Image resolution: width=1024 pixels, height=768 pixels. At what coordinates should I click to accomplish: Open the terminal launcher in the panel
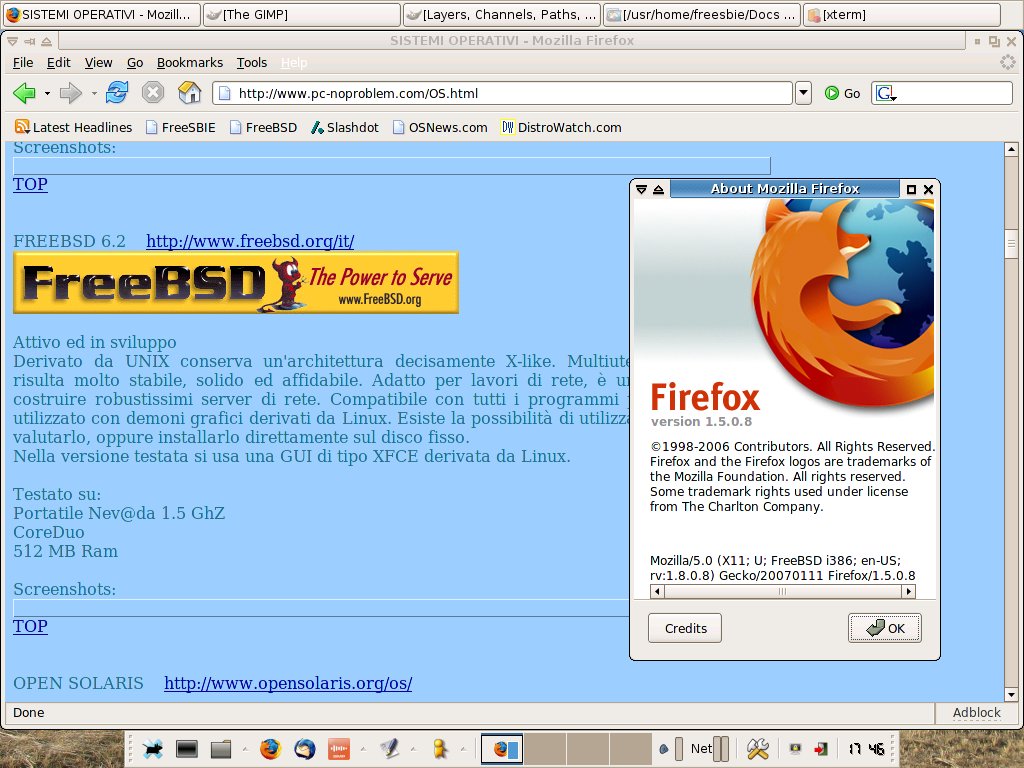pos(186,748)
